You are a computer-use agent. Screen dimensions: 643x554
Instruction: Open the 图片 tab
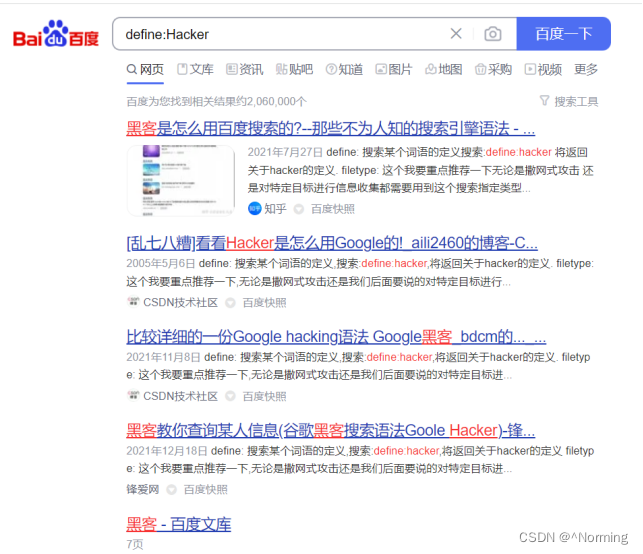coord(394,69)
